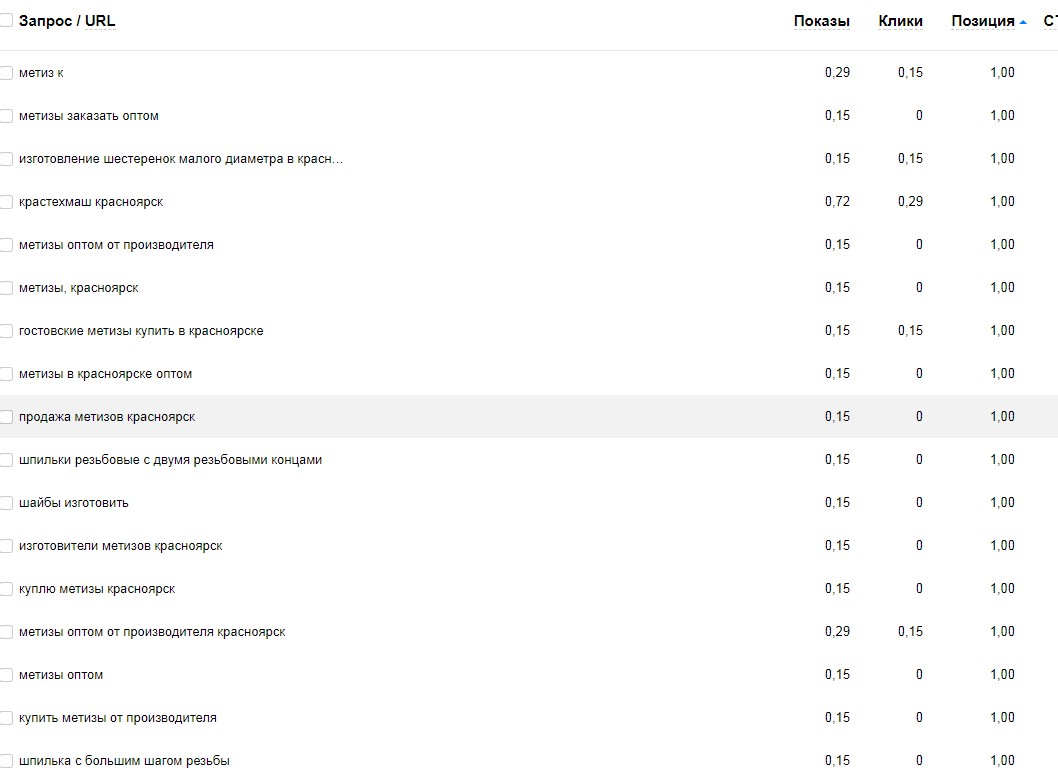This screenshot has height=773, width=1058.
Task: Toggle the select-all checkbox beside Запрос / URL
Action: tap(5, 21)
